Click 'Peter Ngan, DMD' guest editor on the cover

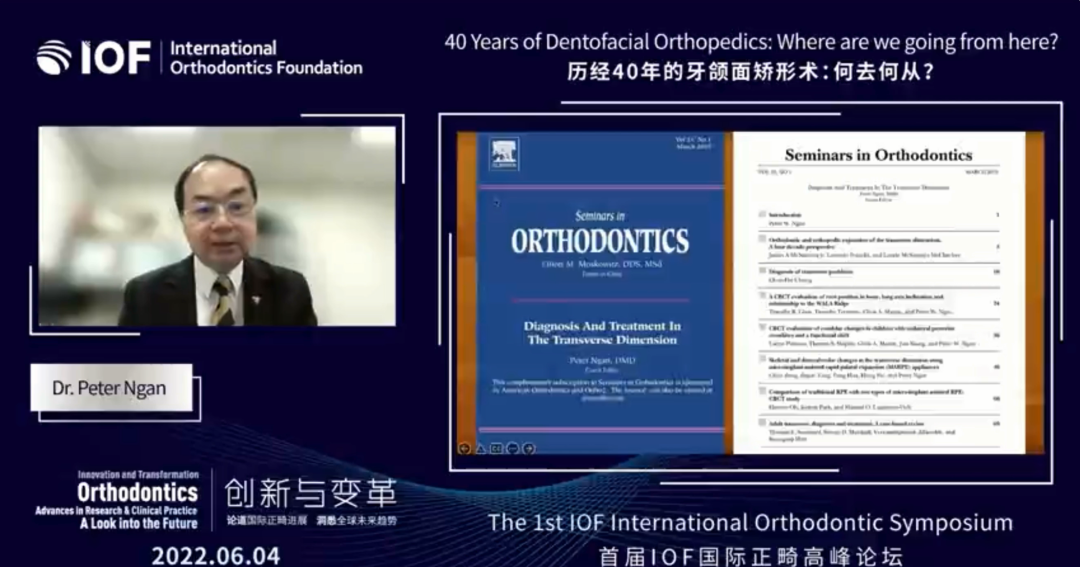[602, 360]
